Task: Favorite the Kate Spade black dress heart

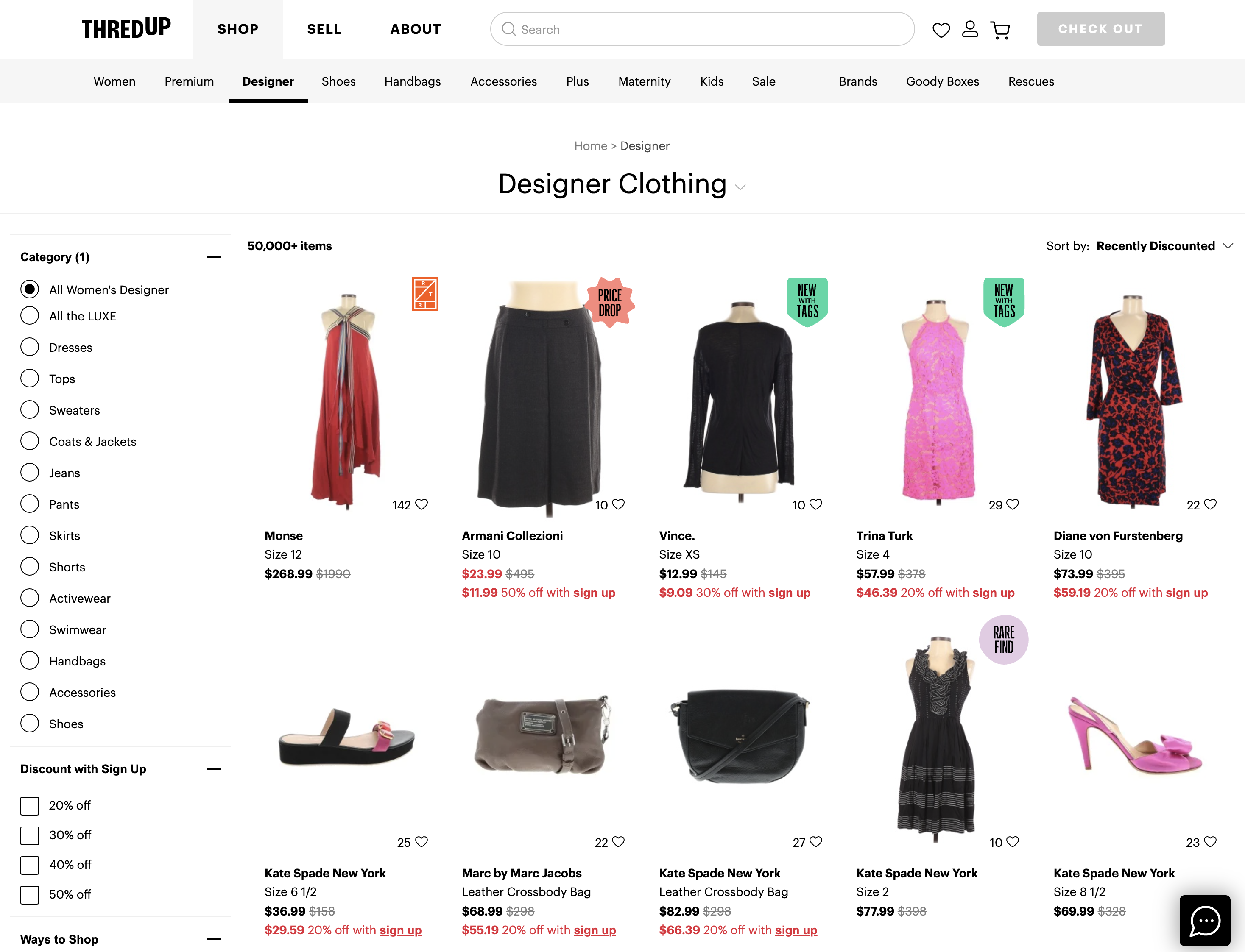Action: [1013, 842]
